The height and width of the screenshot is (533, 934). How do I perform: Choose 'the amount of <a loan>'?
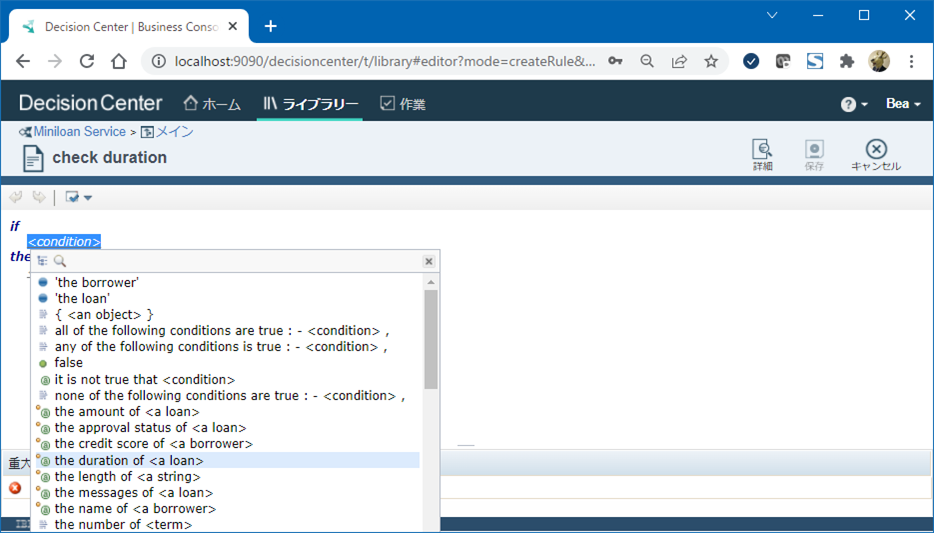tap(127, 412)
